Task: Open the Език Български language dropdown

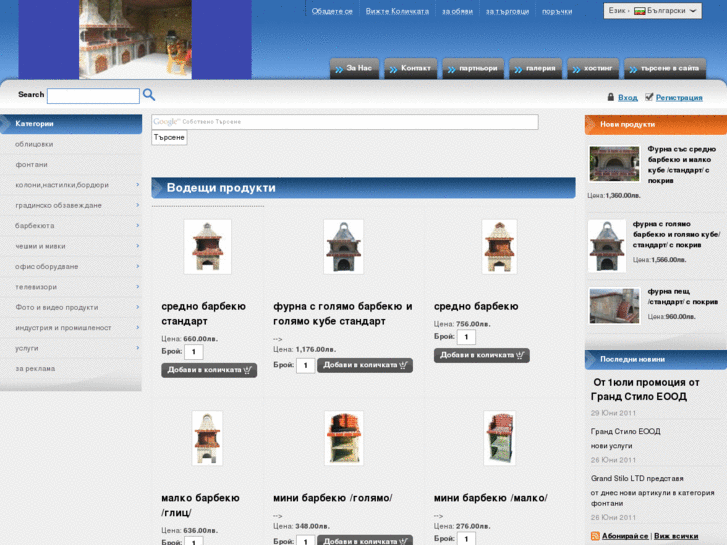Action: coord(652,11)
